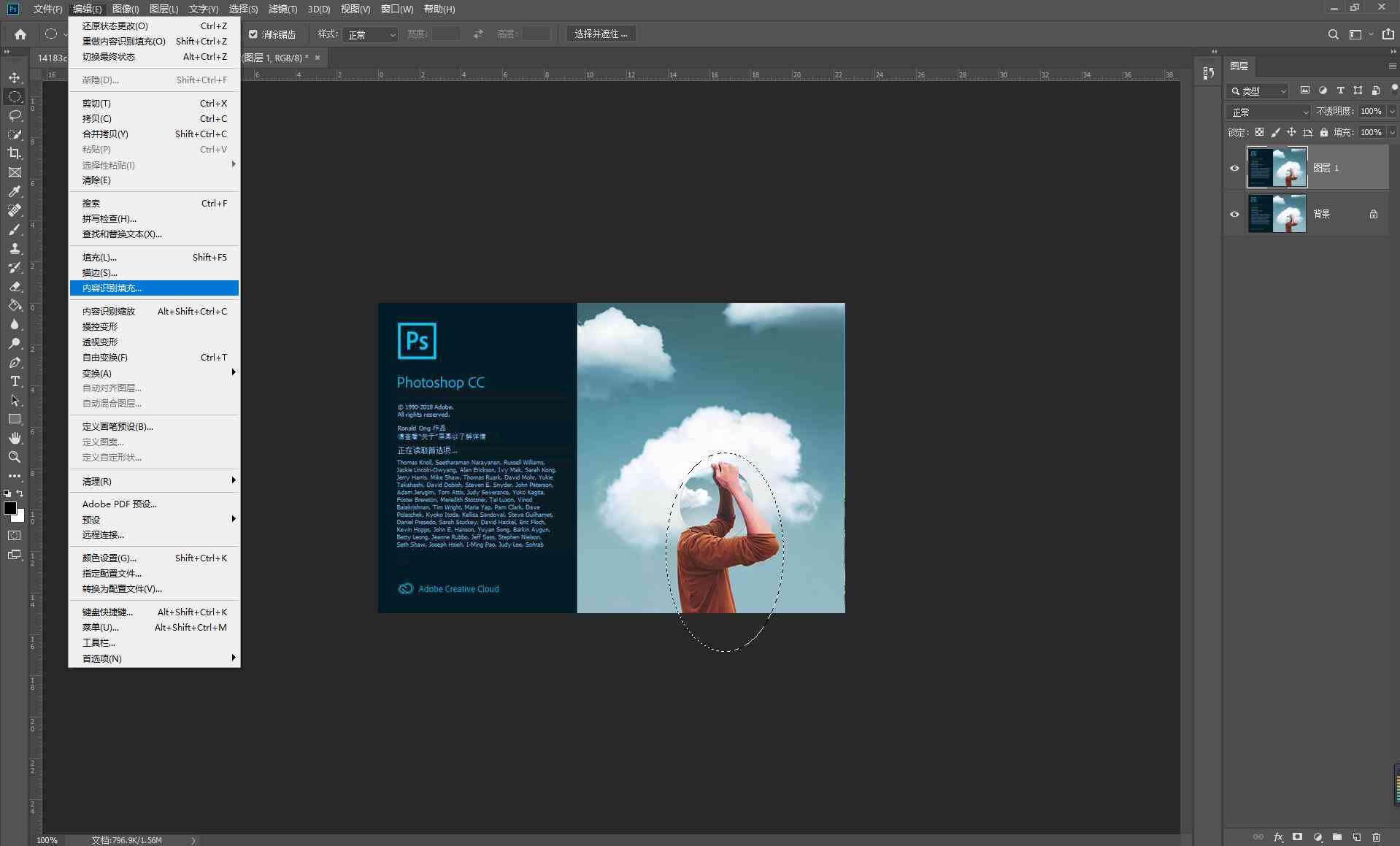The image size is (1400, 846).
Task: Open the search magnifier icon at top right
Action: coord(1333,34)
